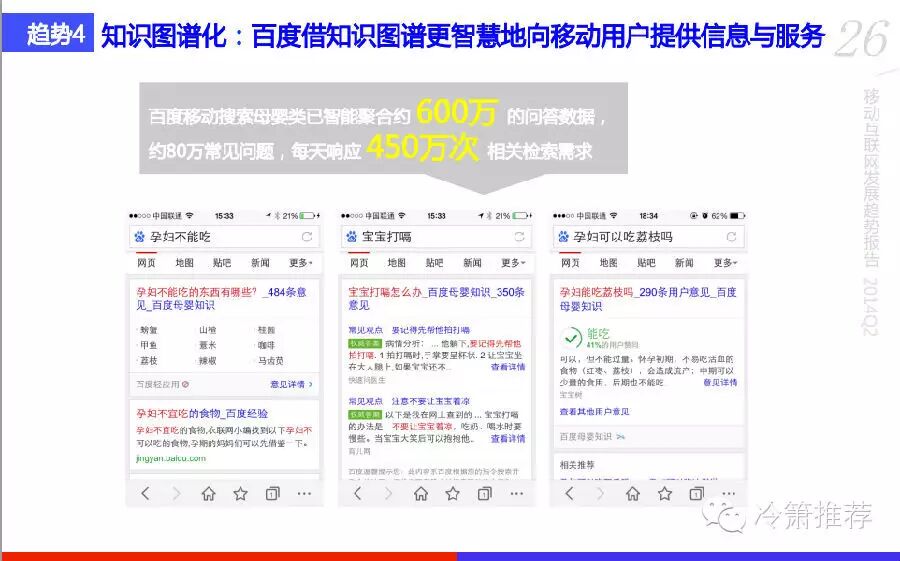This screenshot has width=900, height=561.
Task: Click 螃蟹 in food list
Action: tap(148, 330)
